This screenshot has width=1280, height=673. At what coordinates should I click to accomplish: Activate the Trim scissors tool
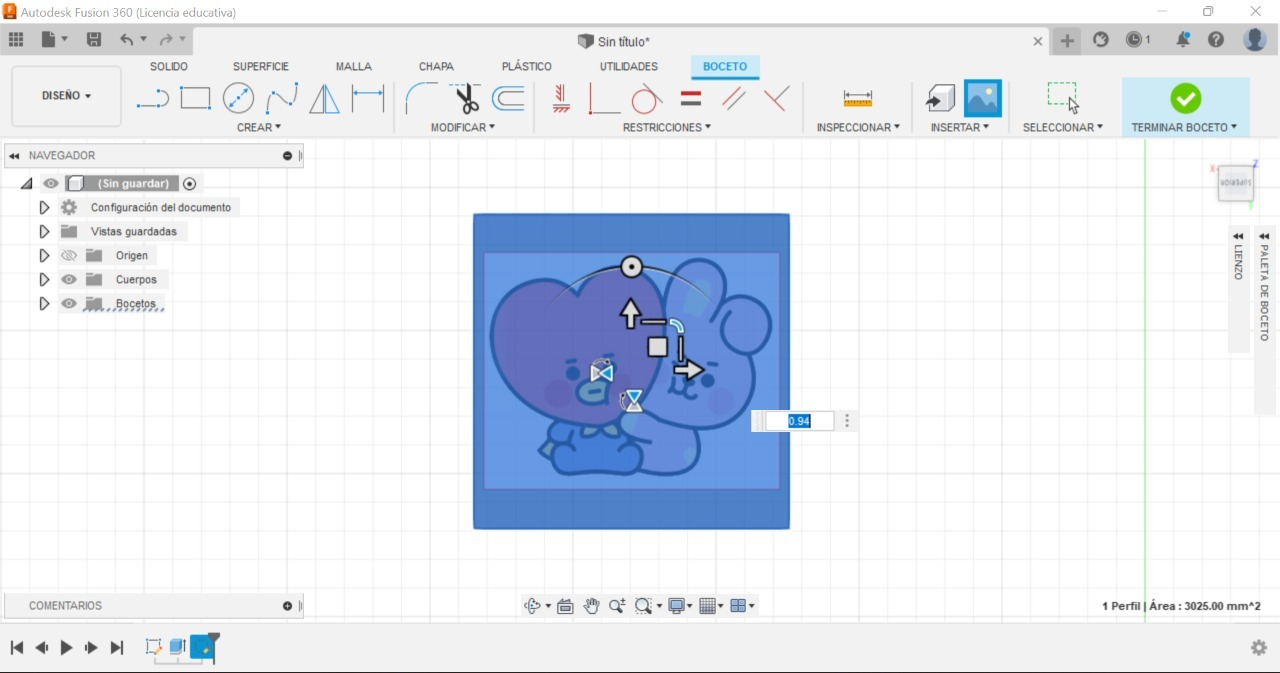point(465,98)
